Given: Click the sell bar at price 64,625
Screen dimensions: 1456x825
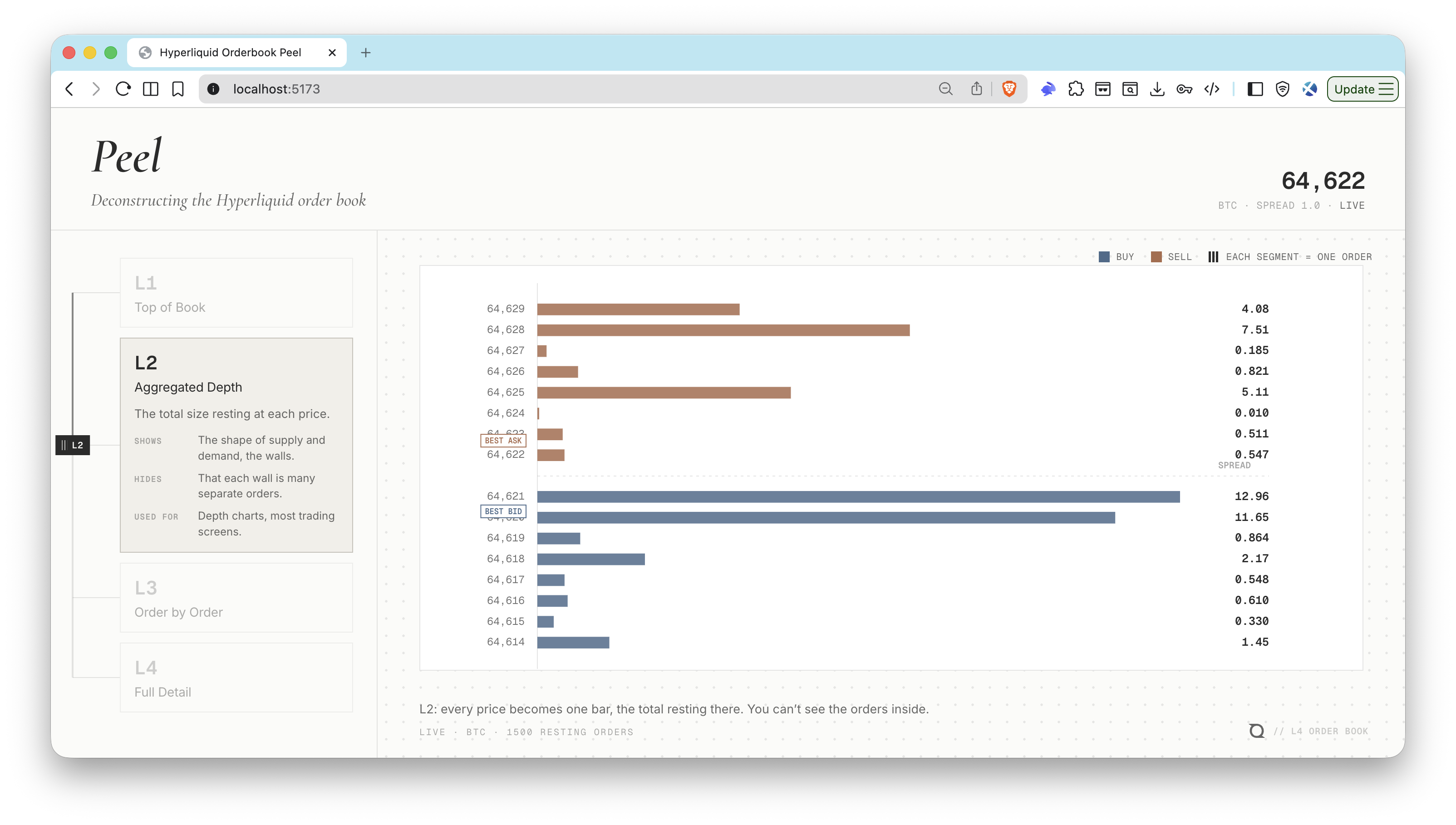Looking at the screenshot, I should pos(664,392).
